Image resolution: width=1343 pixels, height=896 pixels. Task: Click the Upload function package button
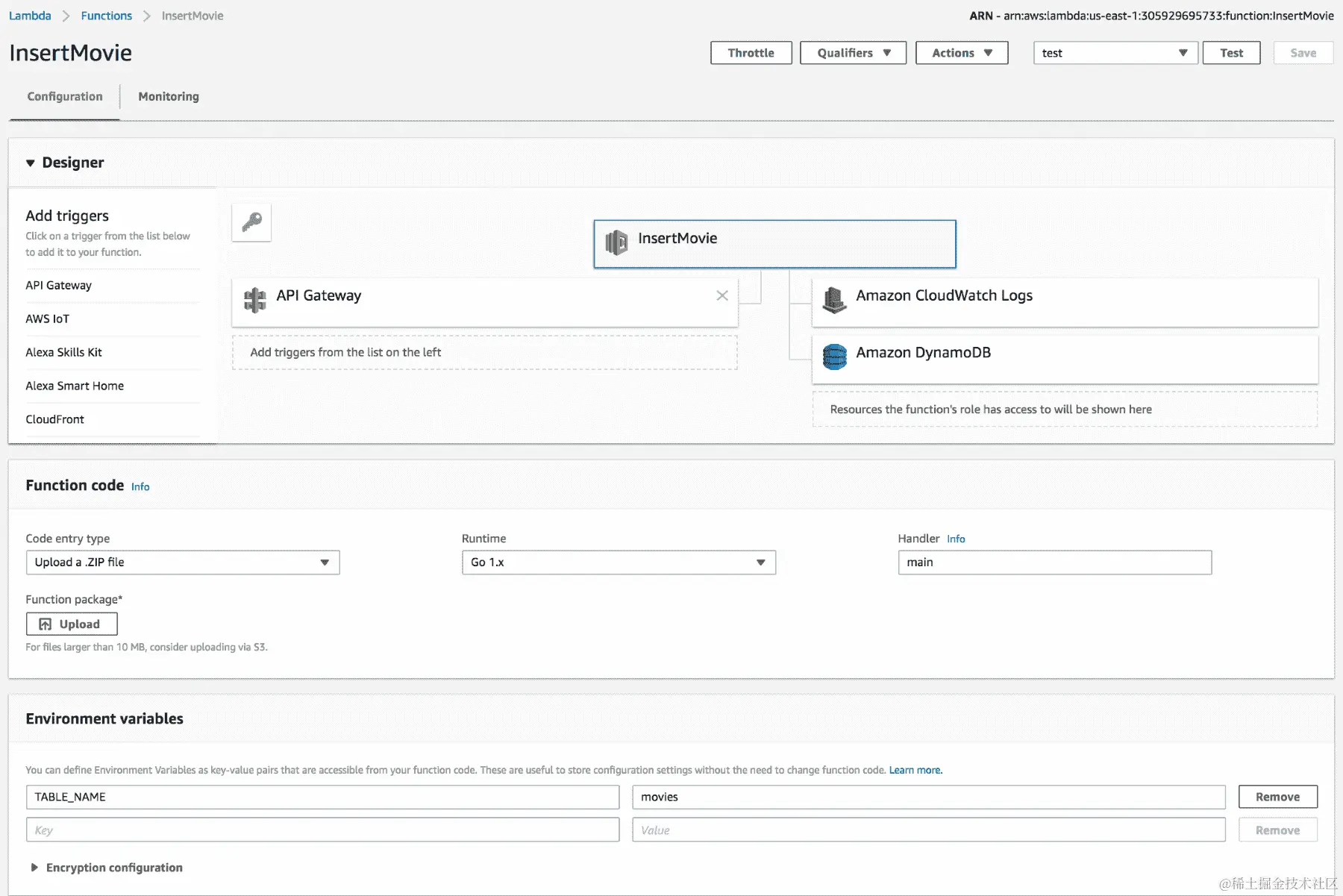tap(72, 624)
